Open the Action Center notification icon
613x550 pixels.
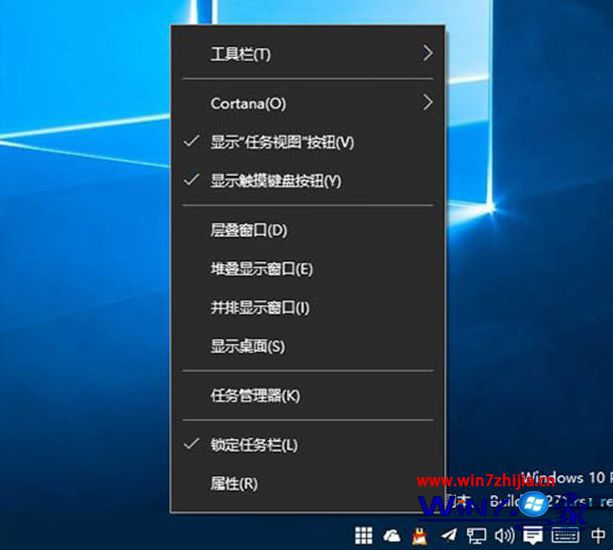point(535,537)
